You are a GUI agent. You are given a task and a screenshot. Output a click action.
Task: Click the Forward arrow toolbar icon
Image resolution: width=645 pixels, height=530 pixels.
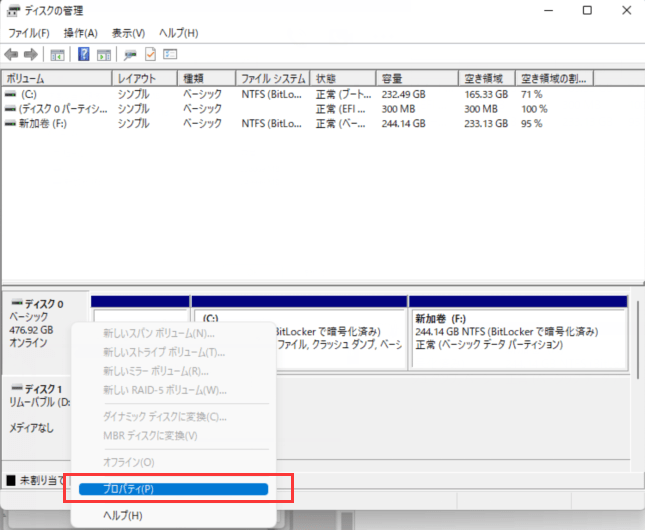[31, 54]
